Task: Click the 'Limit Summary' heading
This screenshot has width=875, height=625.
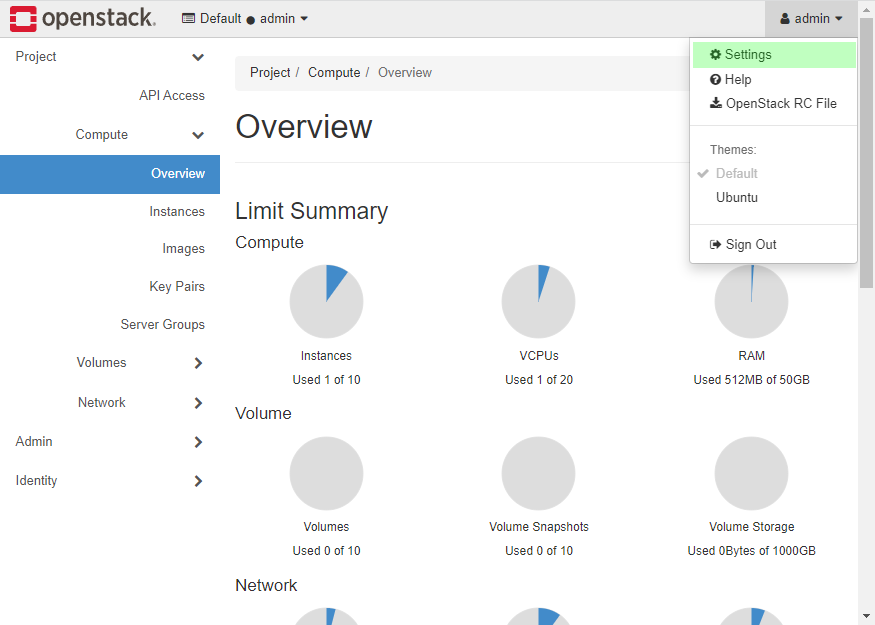Action: pos(311,211)
